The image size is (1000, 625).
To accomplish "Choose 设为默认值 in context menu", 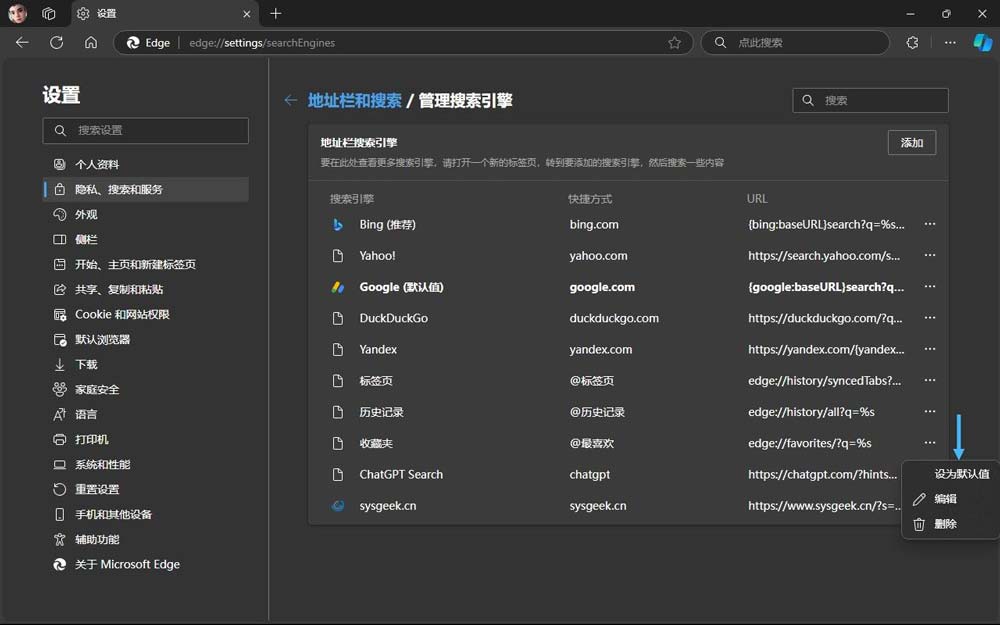I will point(950,474).
